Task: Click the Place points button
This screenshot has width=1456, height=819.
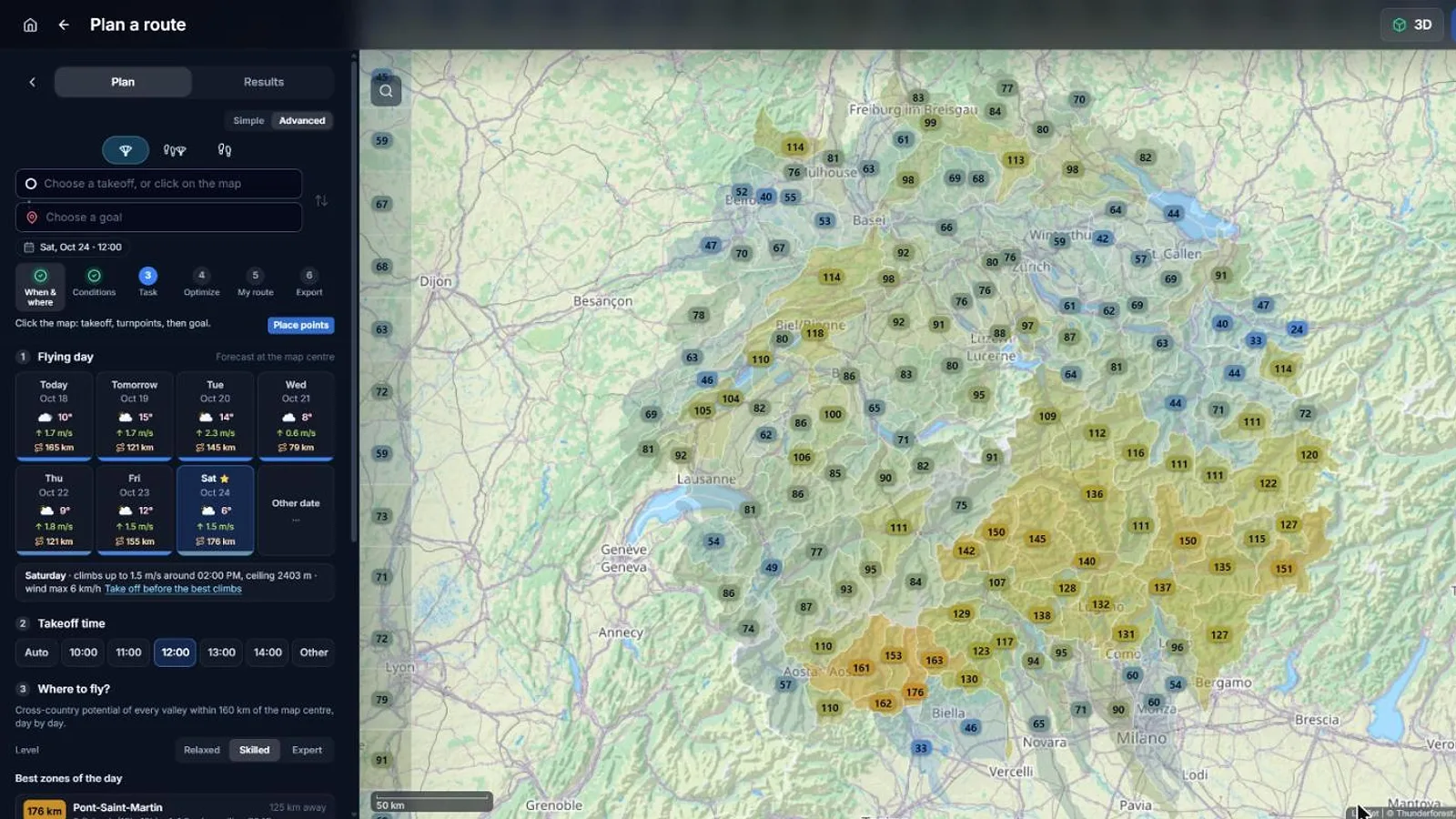Action: (x=301, y=325)
